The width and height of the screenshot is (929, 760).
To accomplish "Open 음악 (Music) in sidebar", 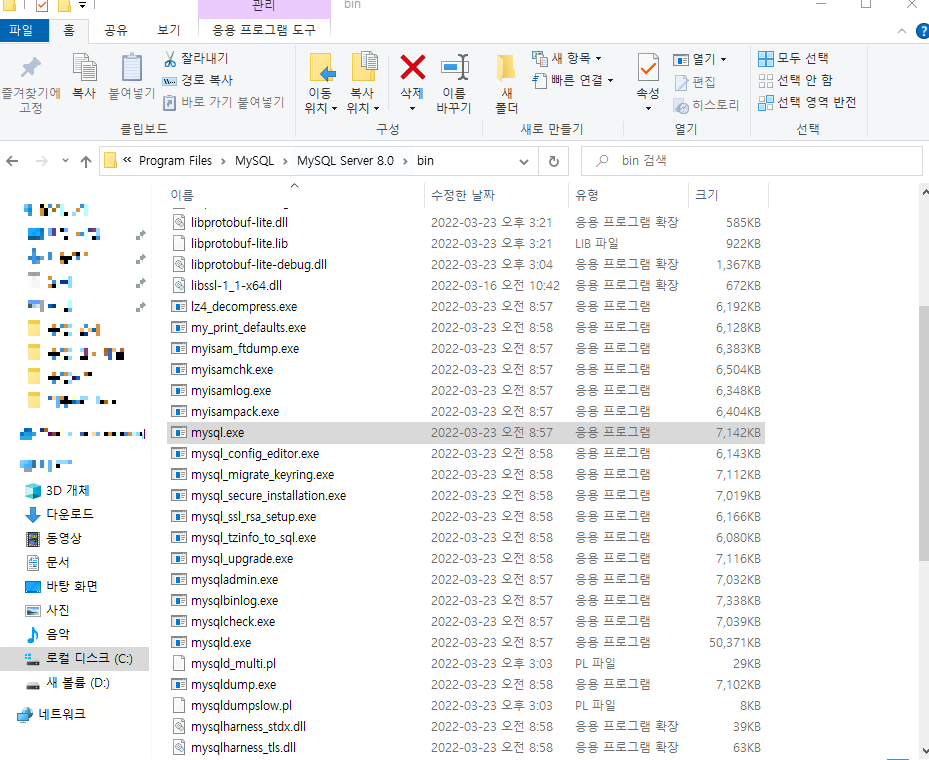I will 47,634.
